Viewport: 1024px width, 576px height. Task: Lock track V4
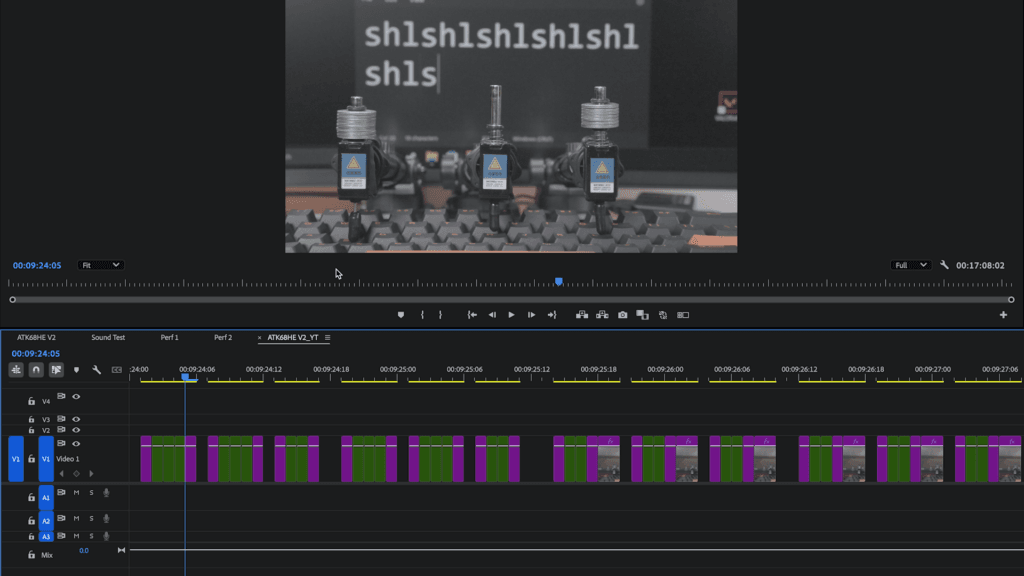click(x=31, y=401)
